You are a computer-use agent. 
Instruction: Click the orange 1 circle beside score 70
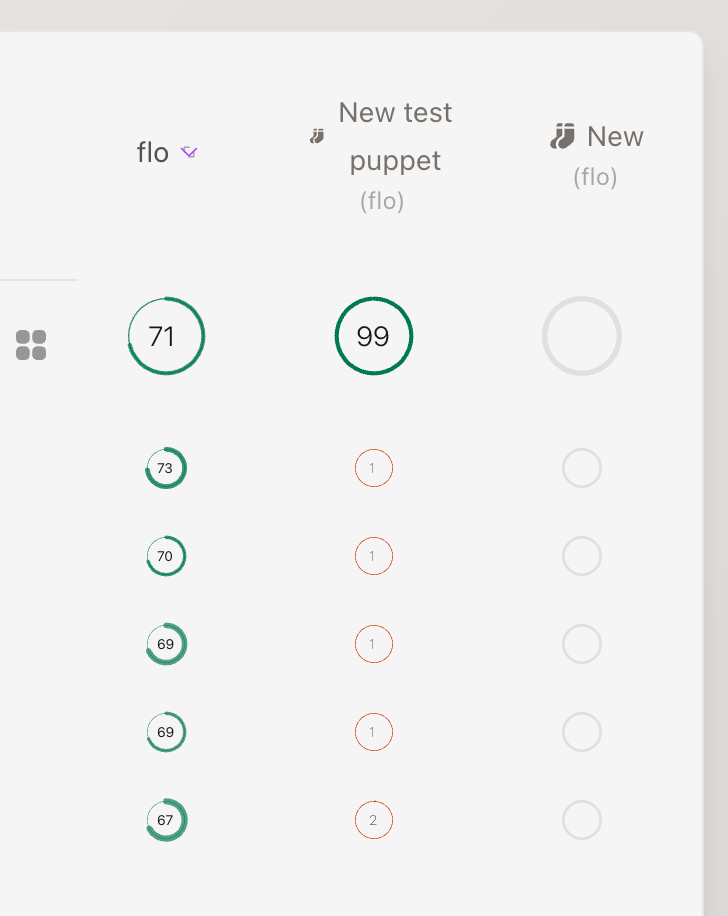pyautogui.click(x=373, y=556)
